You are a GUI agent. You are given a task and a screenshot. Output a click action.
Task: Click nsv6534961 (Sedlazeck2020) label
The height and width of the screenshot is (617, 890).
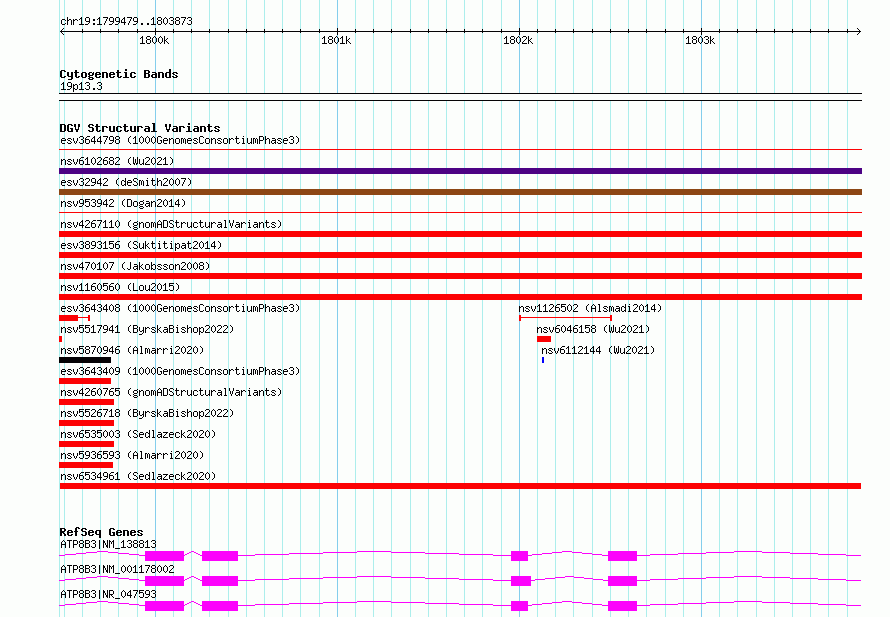[138, 476]
